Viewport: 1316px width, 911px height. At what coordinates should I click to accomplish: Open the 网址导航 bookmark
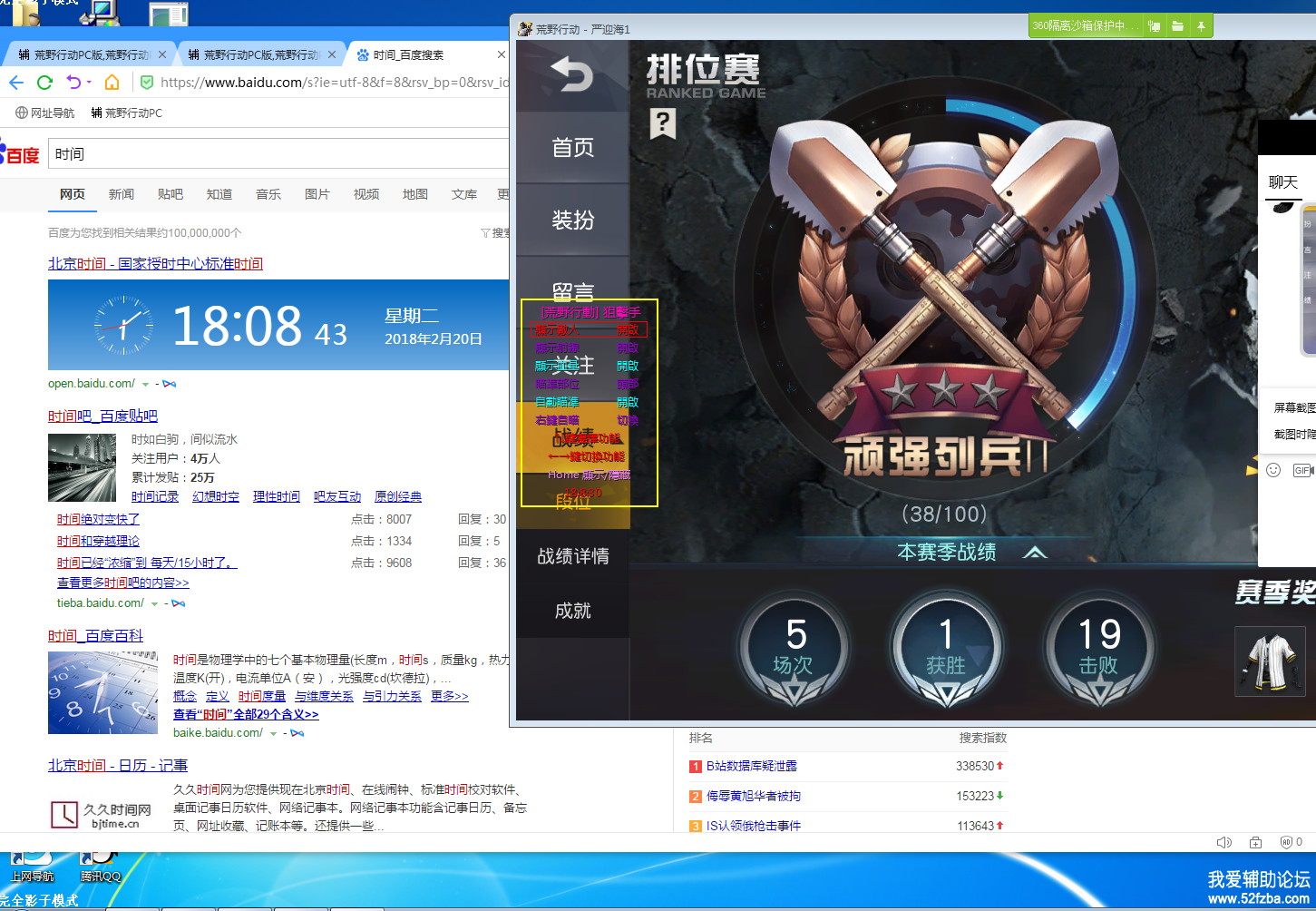pos(45,113)
